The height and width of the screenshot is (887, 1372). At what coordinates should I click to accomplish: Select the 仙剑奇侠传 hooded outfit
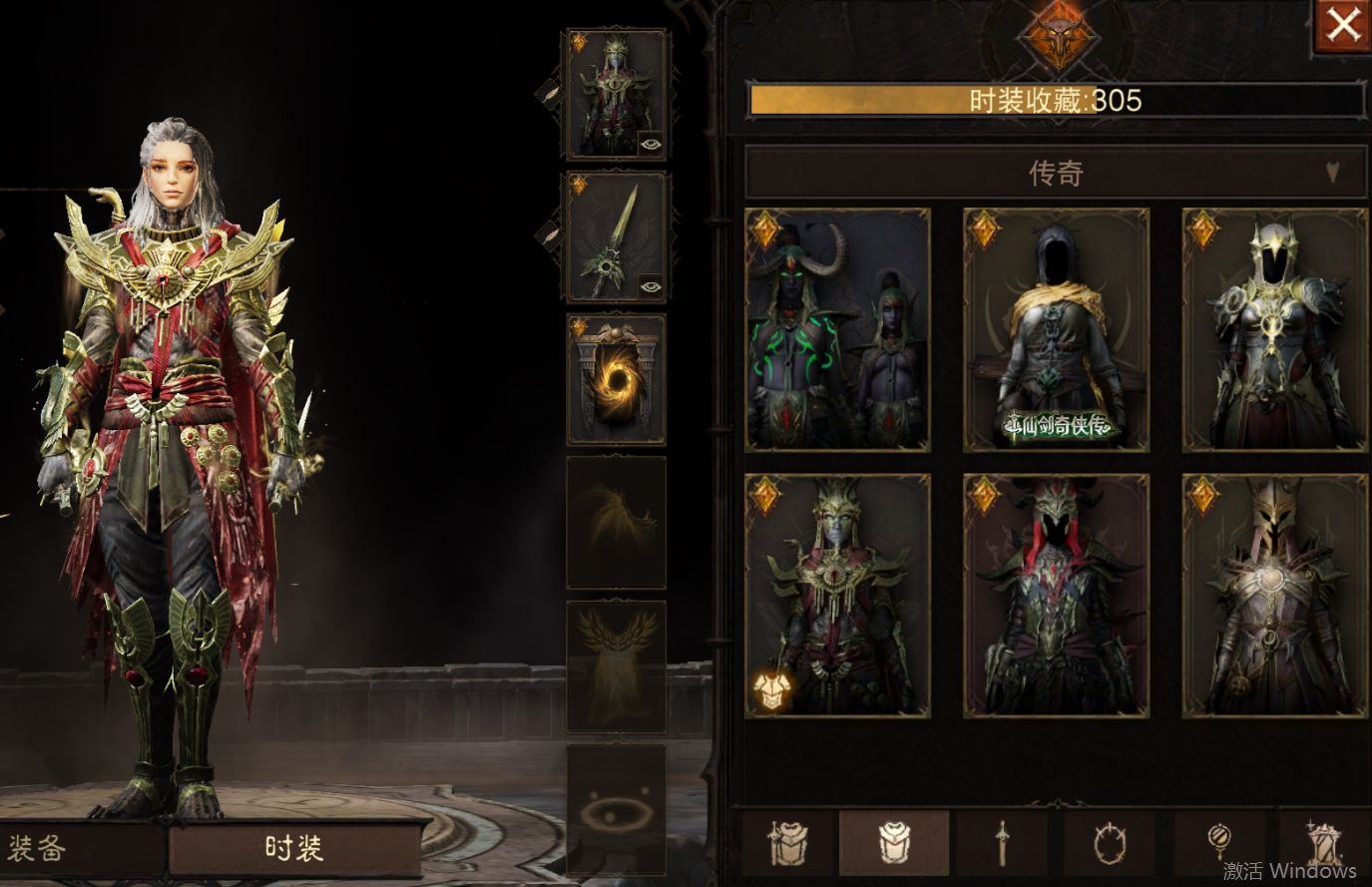coord(1056,330)
